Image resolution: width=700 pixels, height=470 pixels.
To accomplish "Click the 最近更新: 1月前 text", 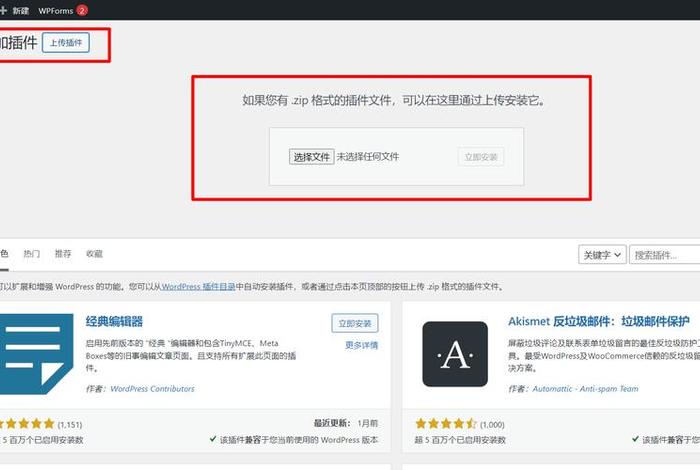I will 346,423.
